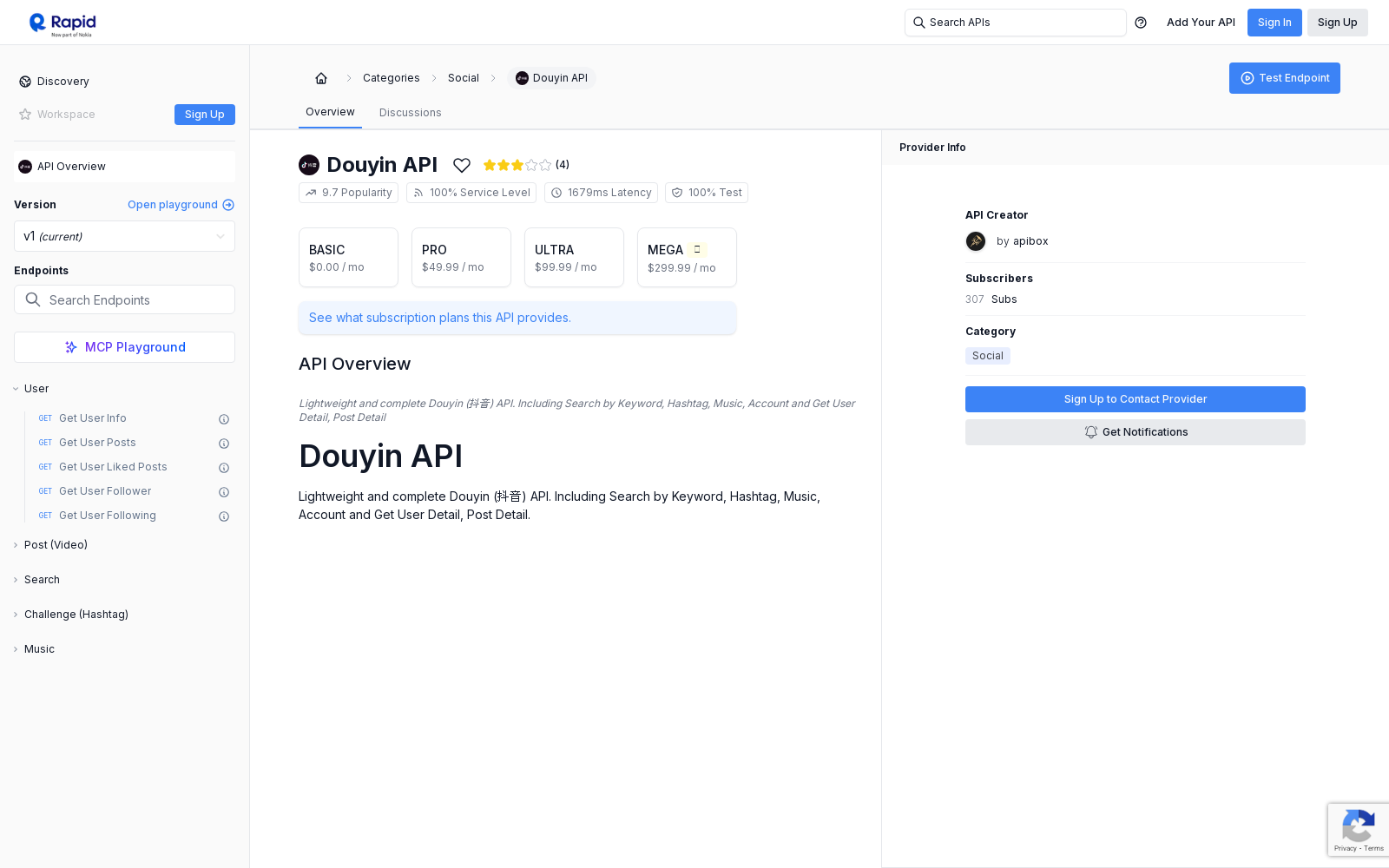Image resolution: width=1389 pixels, height=868 pixels.
Task: Switch to the Discussions tab
Action: pos(411,113)
